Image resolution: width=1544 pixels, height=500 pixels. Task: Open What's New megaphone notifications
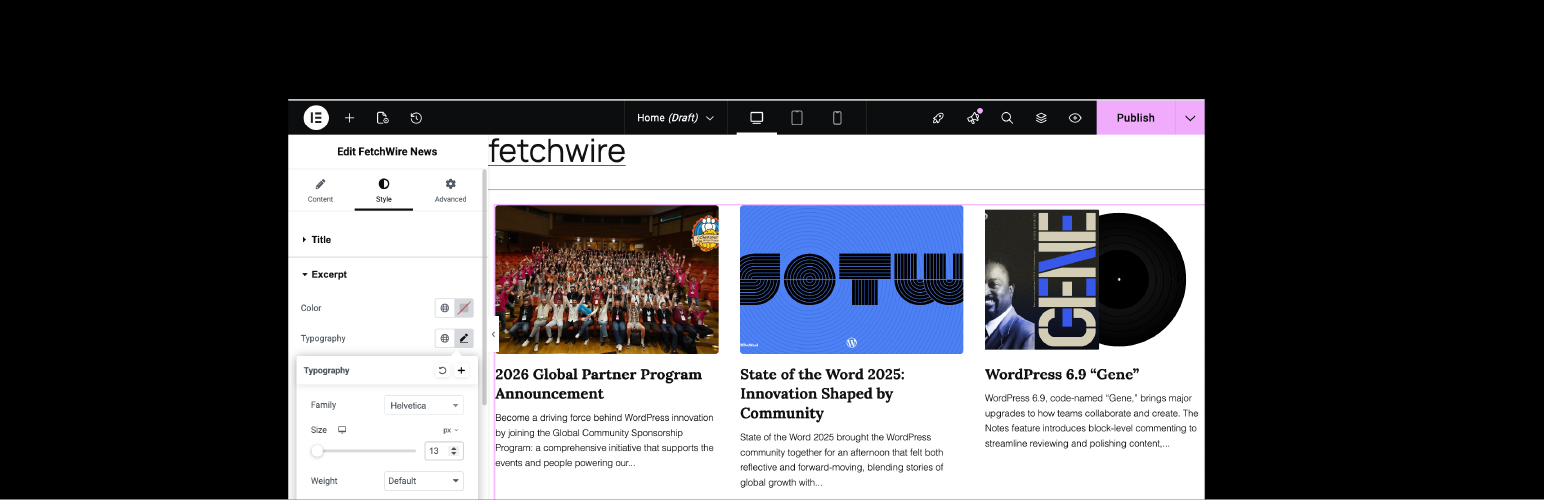tap(973, 118)
